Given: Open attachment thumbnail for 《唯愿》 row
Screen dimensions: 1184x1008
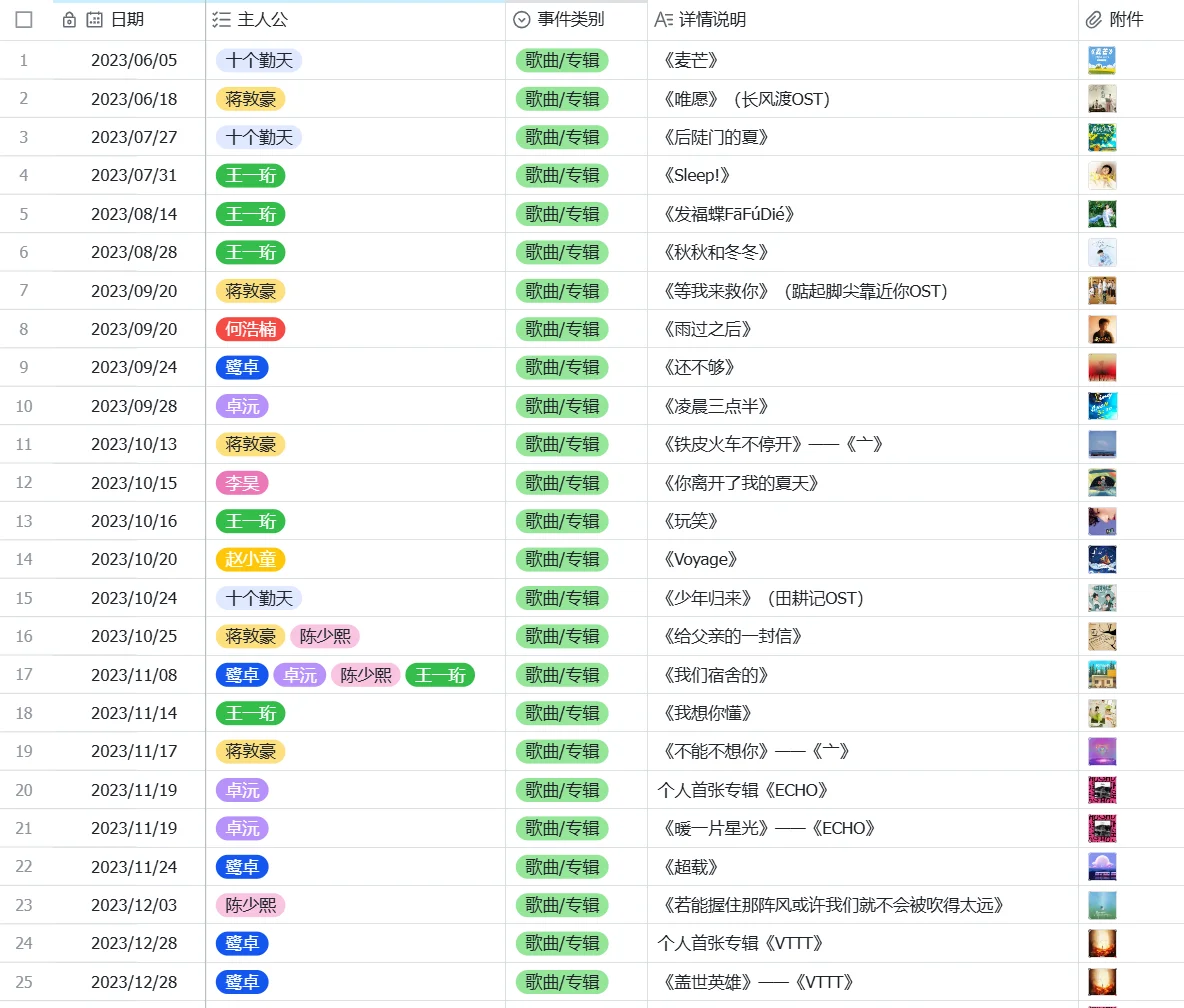Looking at the screenshot, I should point(1102,99).
